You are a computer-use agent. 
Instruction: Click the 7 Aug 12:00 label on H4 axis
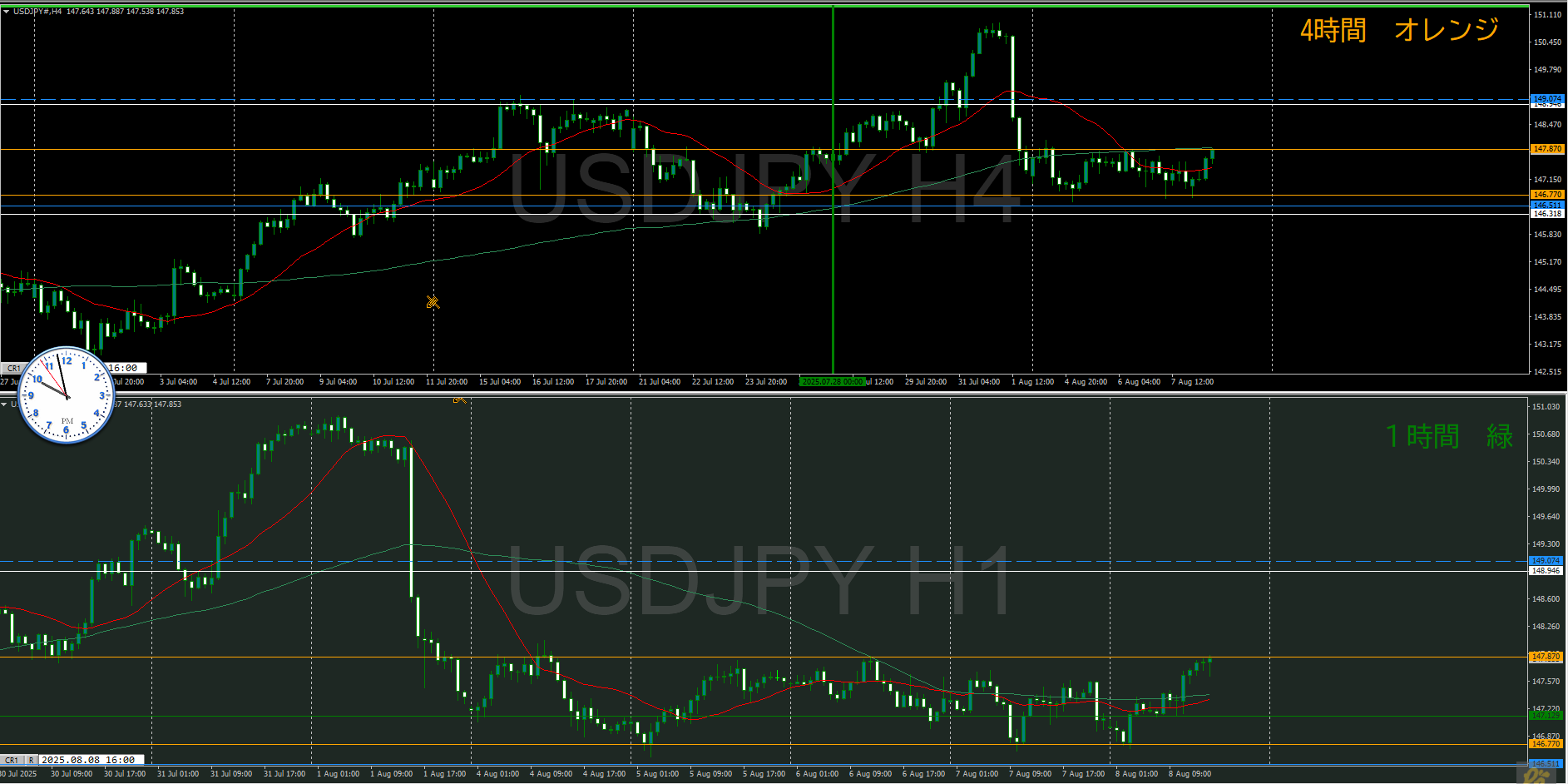[1192, 382]
